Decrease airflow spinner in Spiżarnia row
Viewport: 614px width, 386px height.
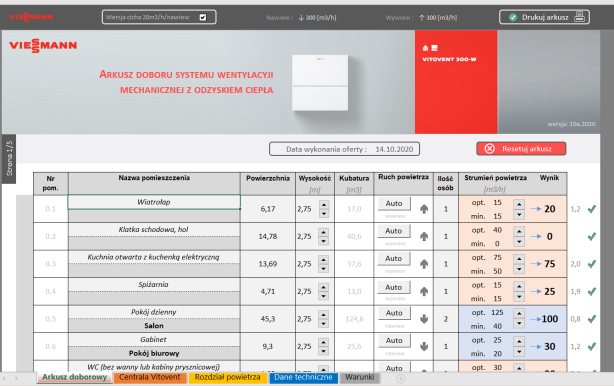click(519, 296)
